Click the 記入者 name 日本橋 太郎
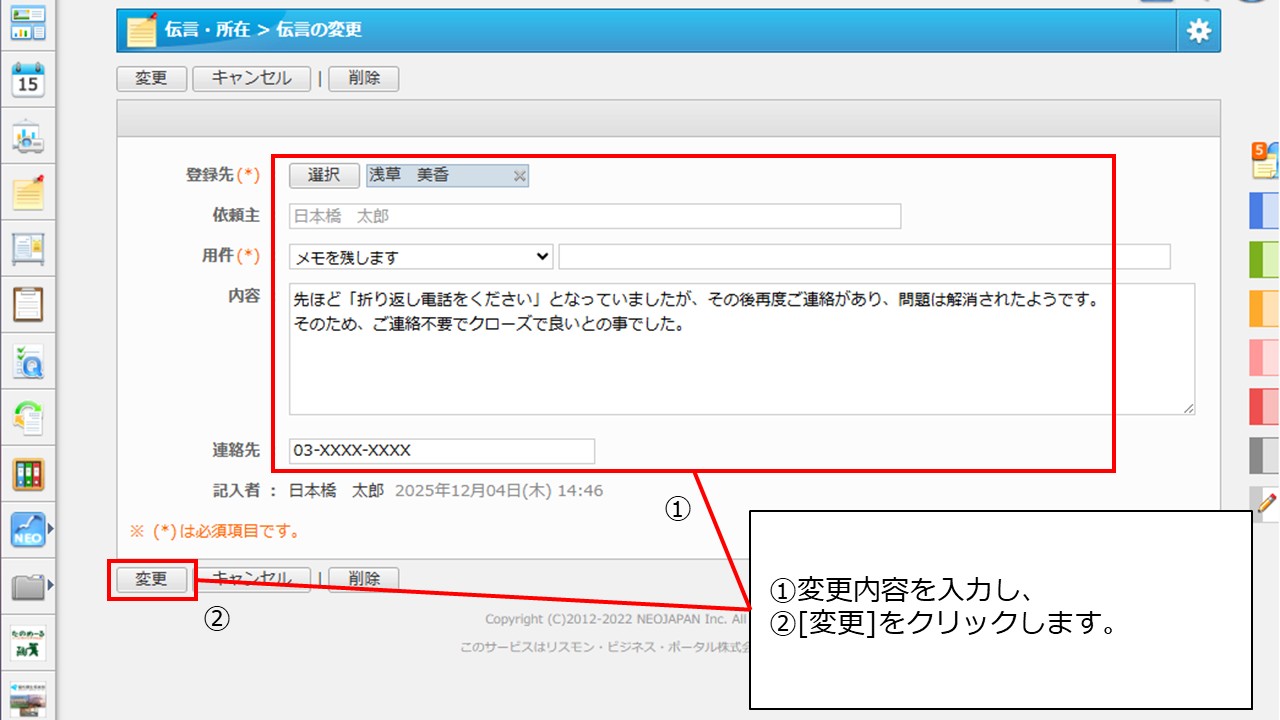 [336, 491]
